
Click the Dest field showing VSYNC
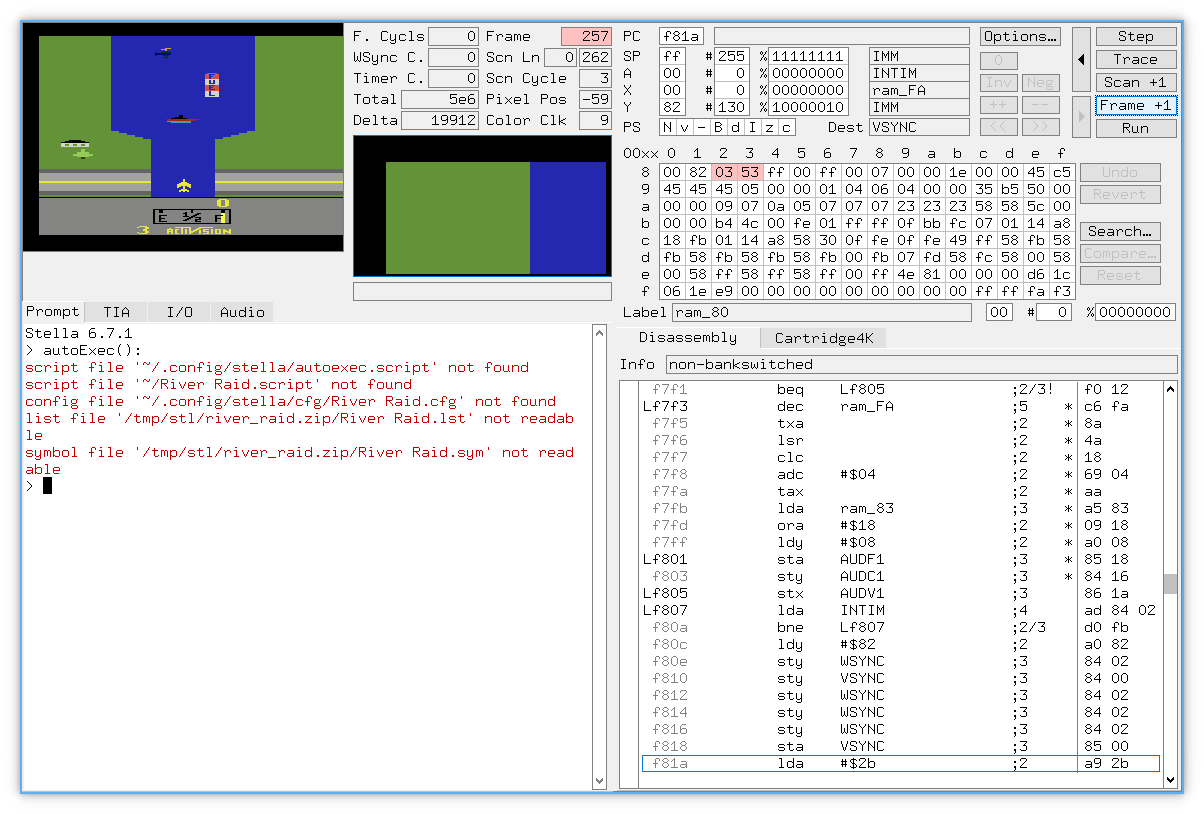919,127
